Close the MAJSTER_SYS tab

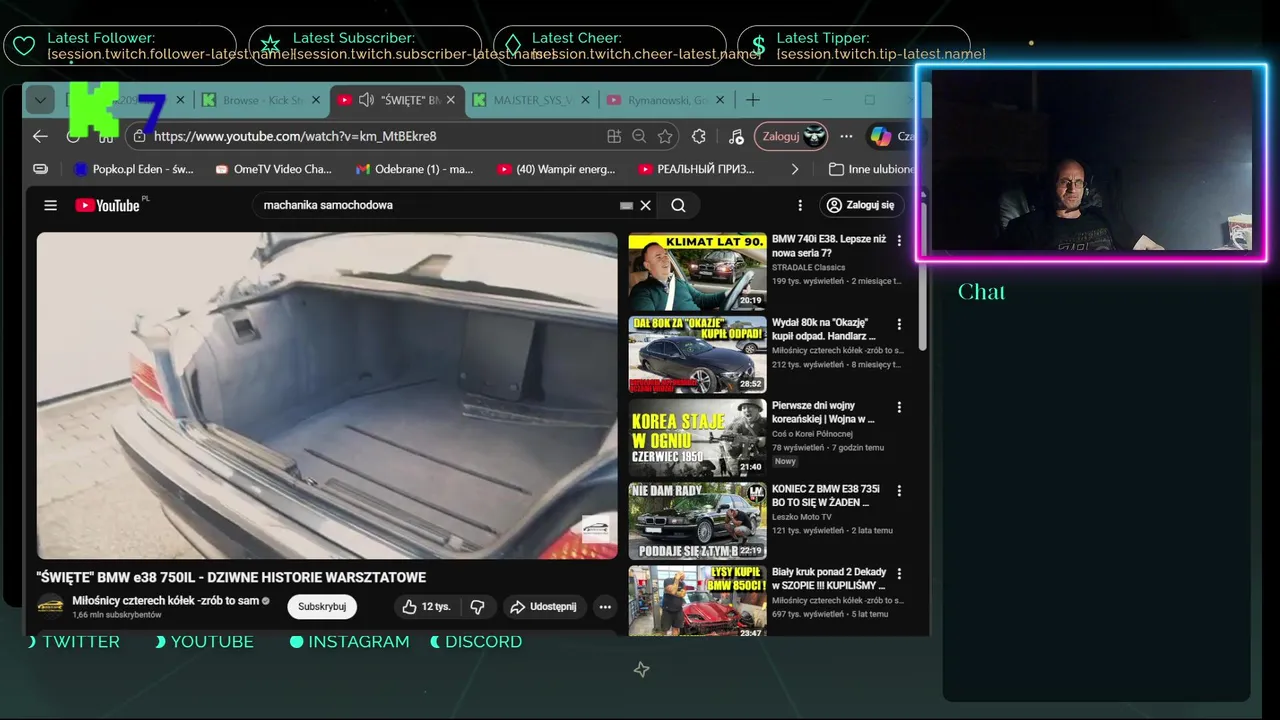pyautogui.click(x=585, y=100)
